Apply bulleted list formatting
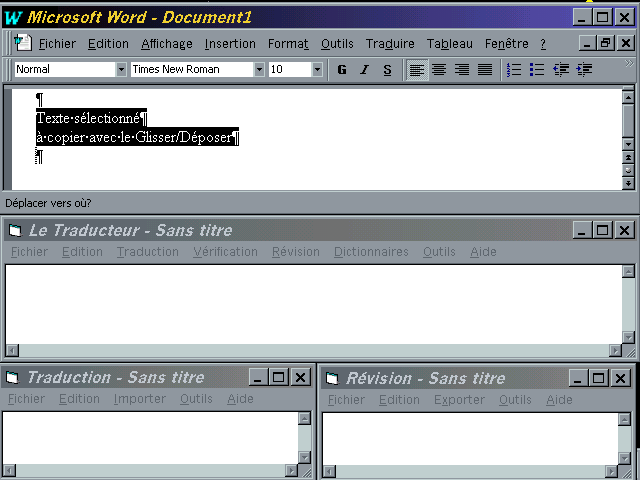 pos(537,70)
